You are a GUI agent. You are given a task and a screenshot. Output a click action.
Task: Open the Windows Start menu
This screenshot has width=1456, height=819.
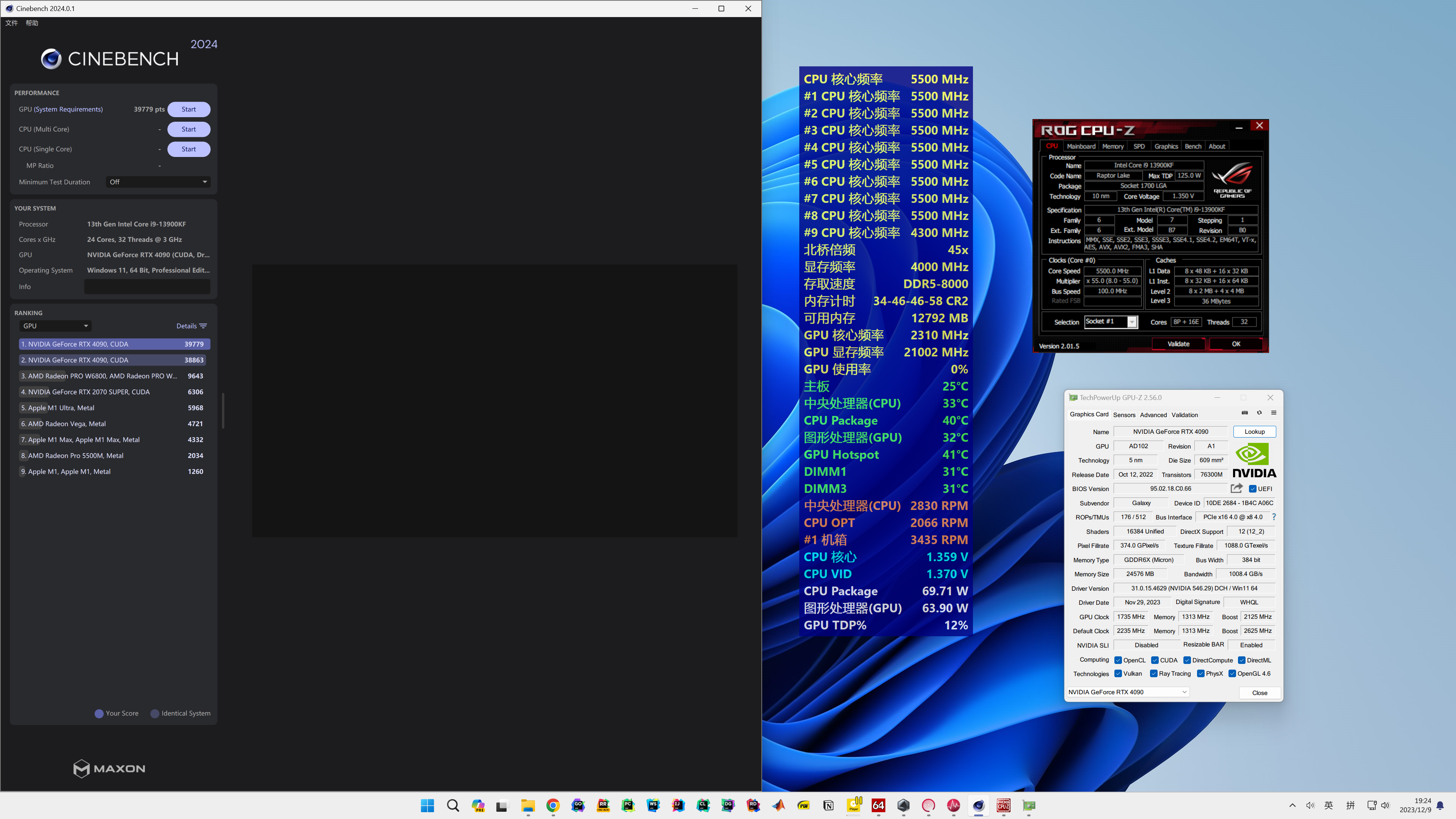pyautogui.click(x=427, y=805)
